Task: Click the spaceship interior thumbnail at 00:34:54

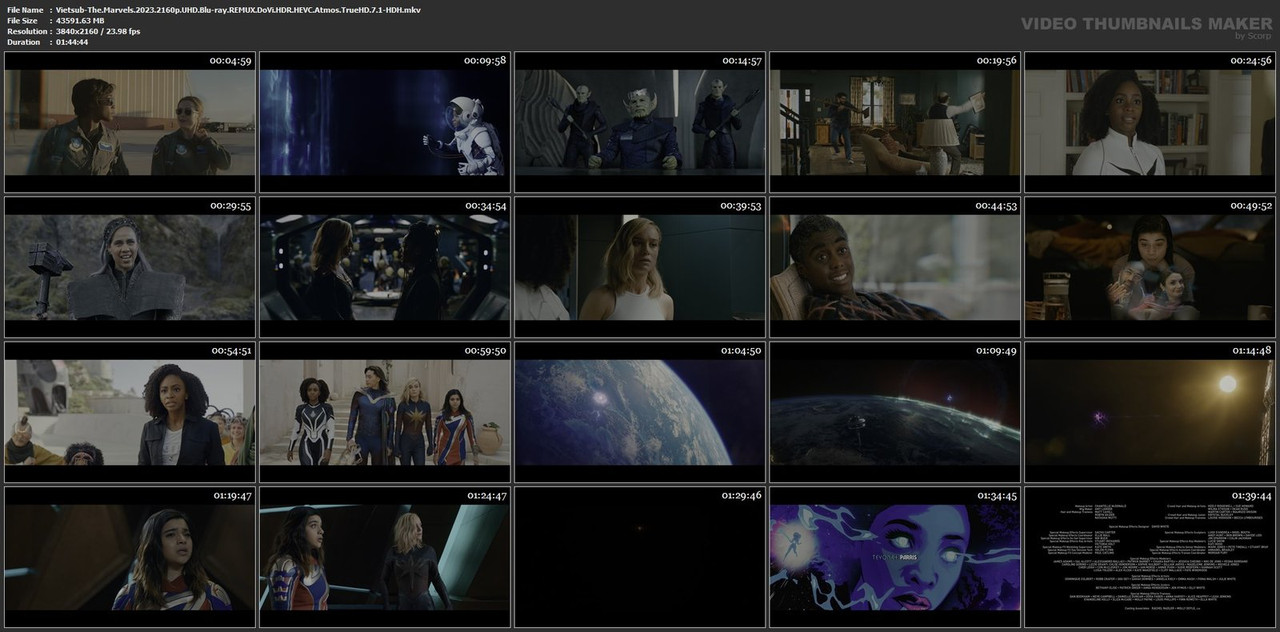Action: point(385,267)
